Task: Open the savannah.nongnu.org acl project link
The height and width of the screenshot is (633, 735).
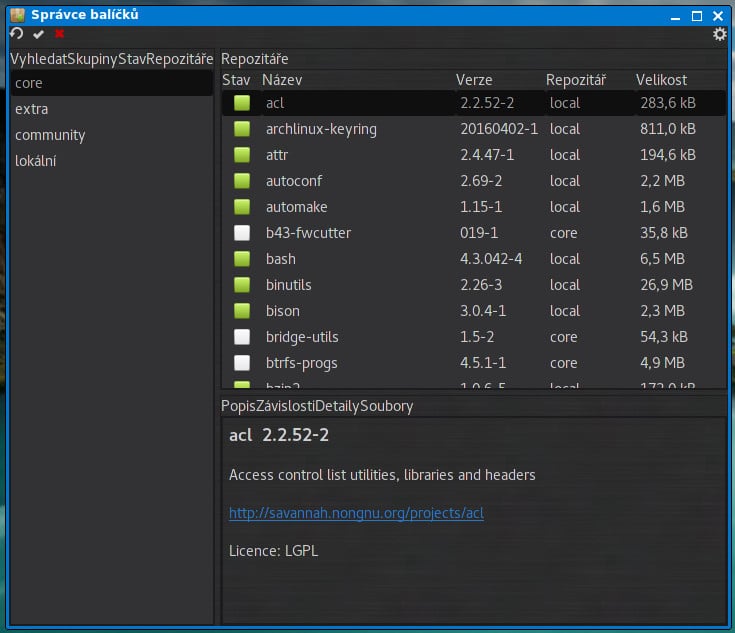Action: pyautogui.click(x=356, y=513)
